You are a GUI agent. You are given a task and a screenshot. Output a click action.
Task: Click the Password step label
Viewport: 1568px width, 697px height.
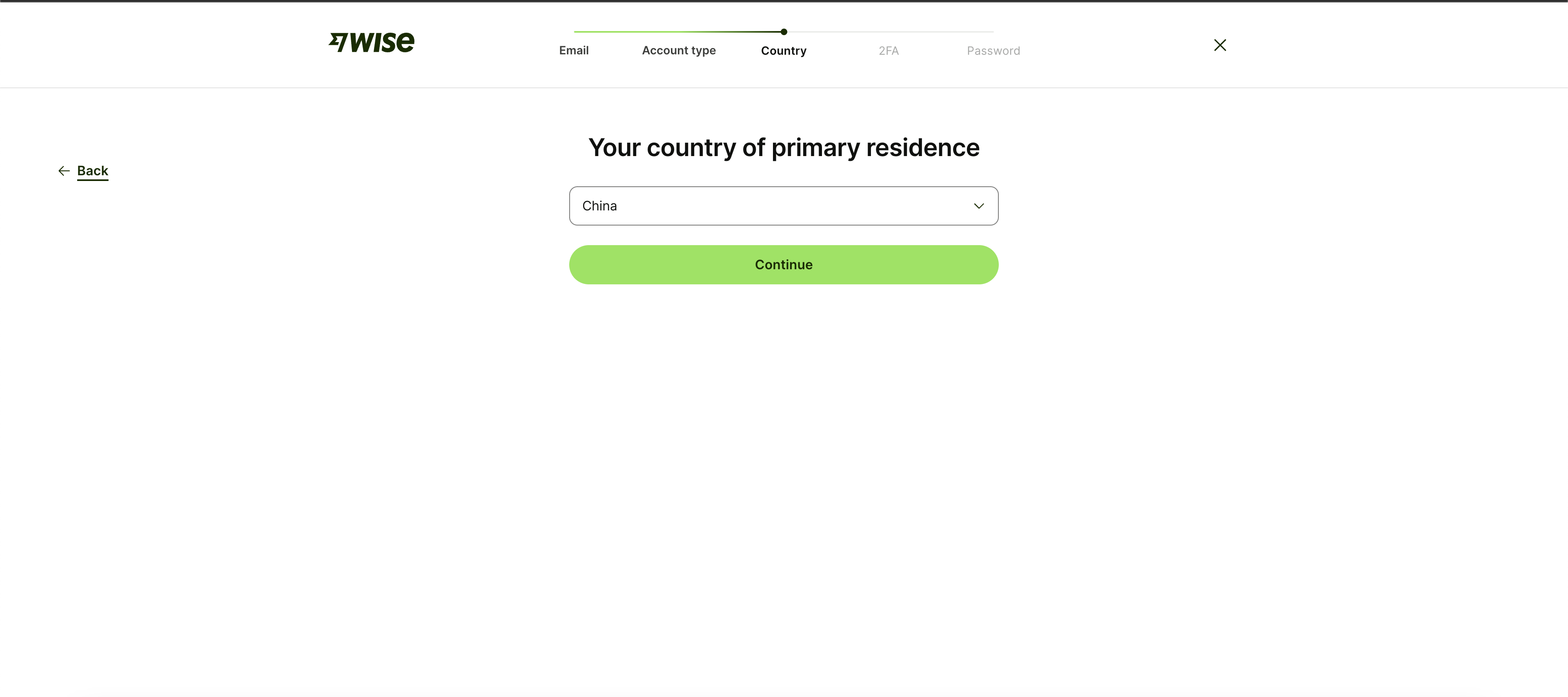coord(993,51)
